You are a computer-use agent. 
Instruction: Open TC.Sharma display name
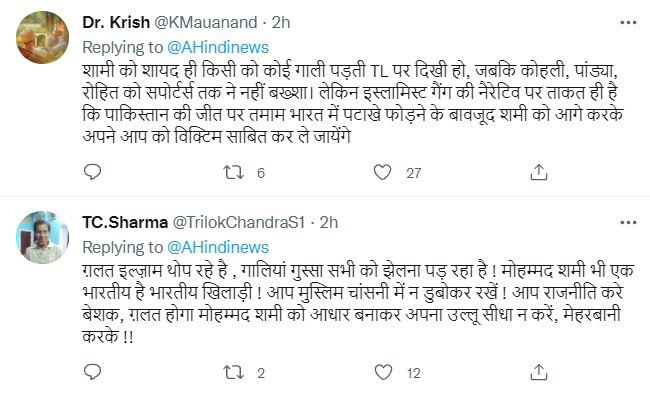(125, 223)
